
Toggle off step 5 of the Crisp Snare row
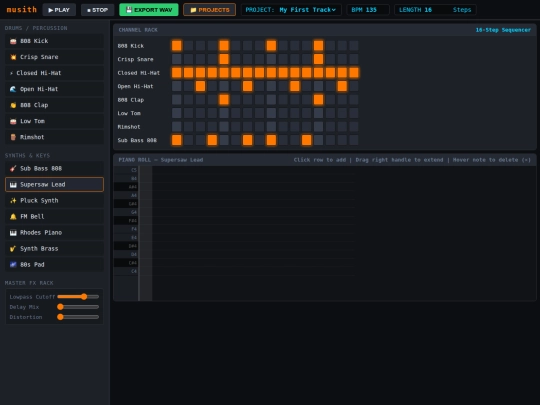click(224, 59)
